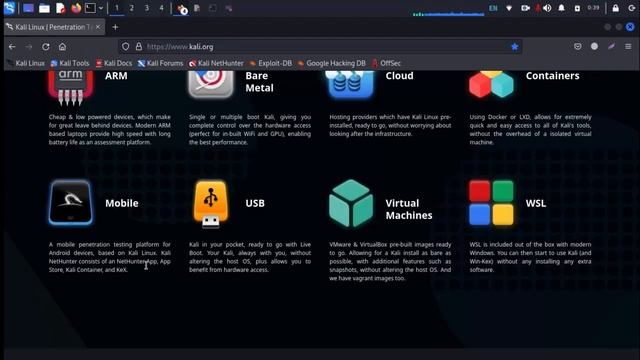Open a new browser tab

[x=115, y=27]
